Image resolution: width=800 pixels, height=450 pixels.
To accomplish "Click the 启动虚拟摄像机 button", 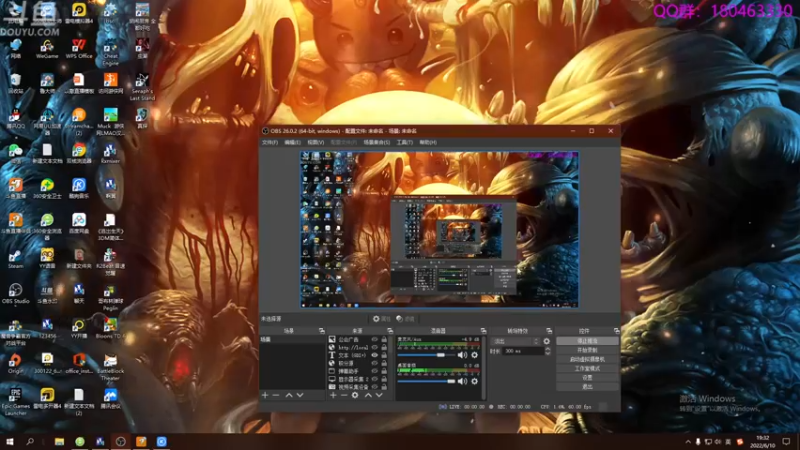I will pyautogui.click(x=587, y=359).
